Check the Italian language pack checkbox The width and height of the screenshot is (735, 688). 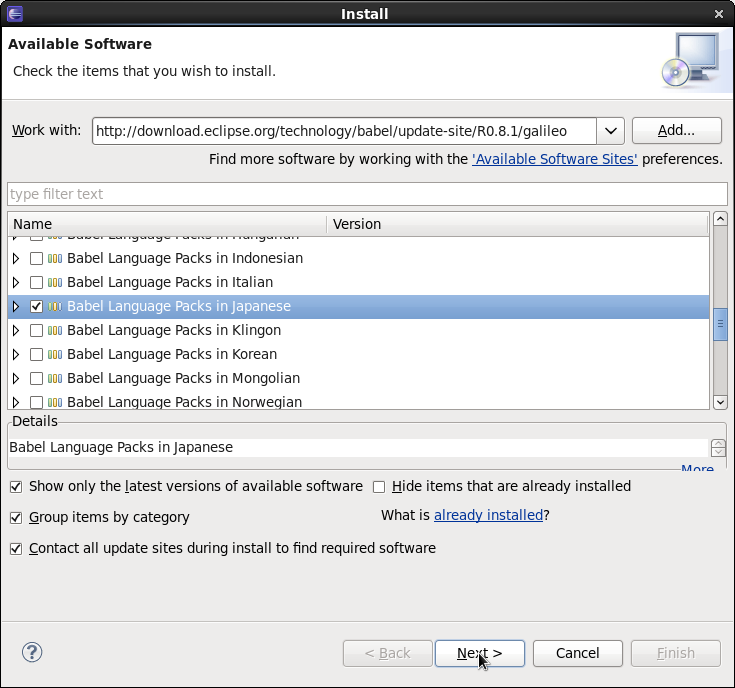36,282
